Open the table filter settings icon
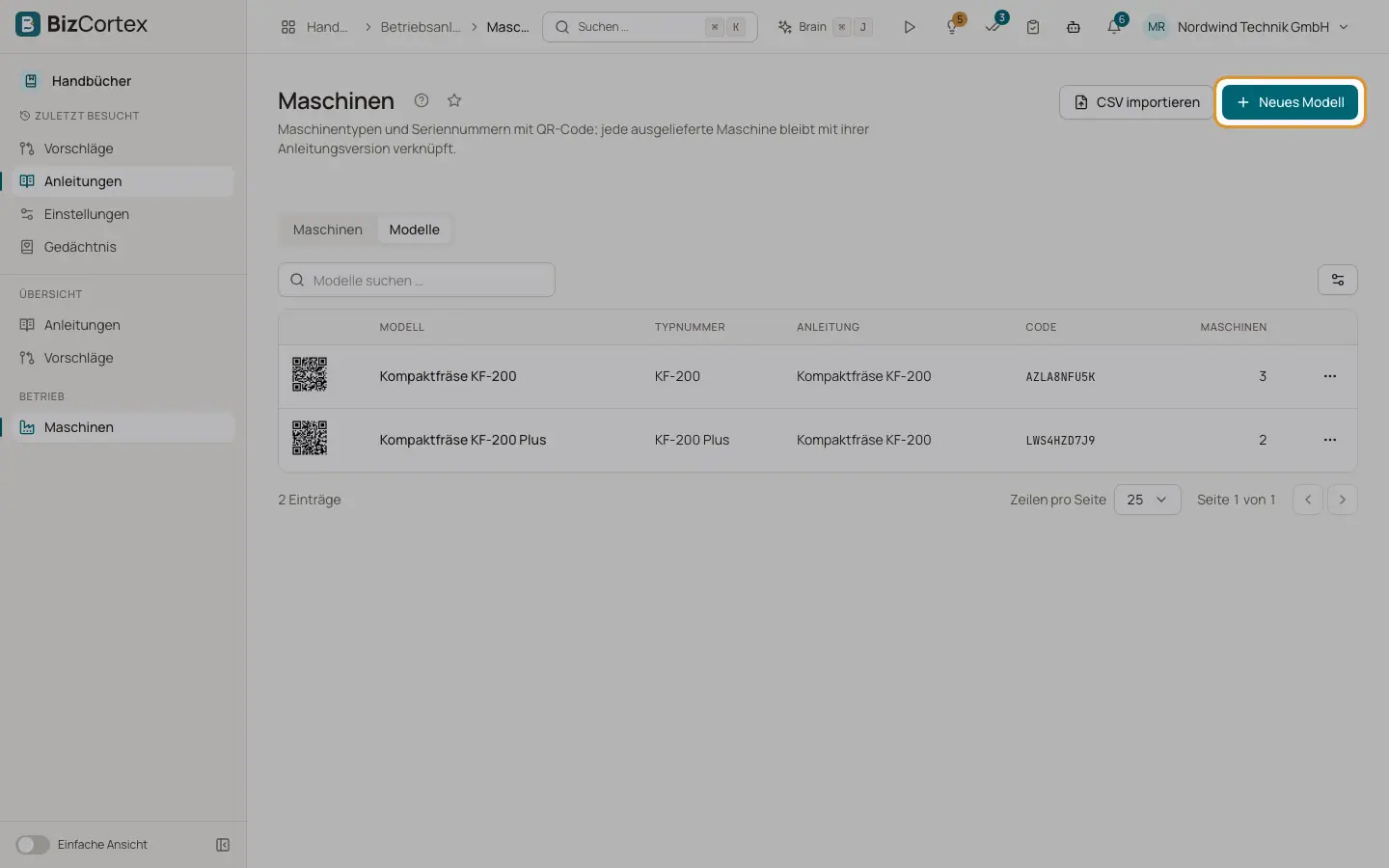 click(x=1338, y=280)
